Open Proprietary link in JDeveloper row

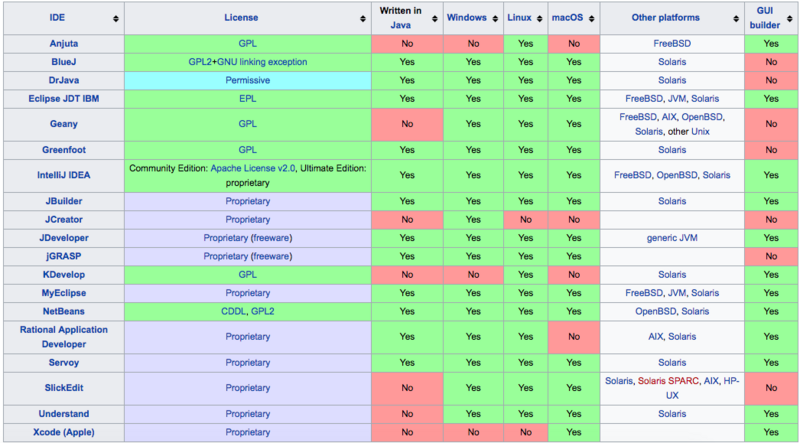pyautogui.click(x=226, y=238)
